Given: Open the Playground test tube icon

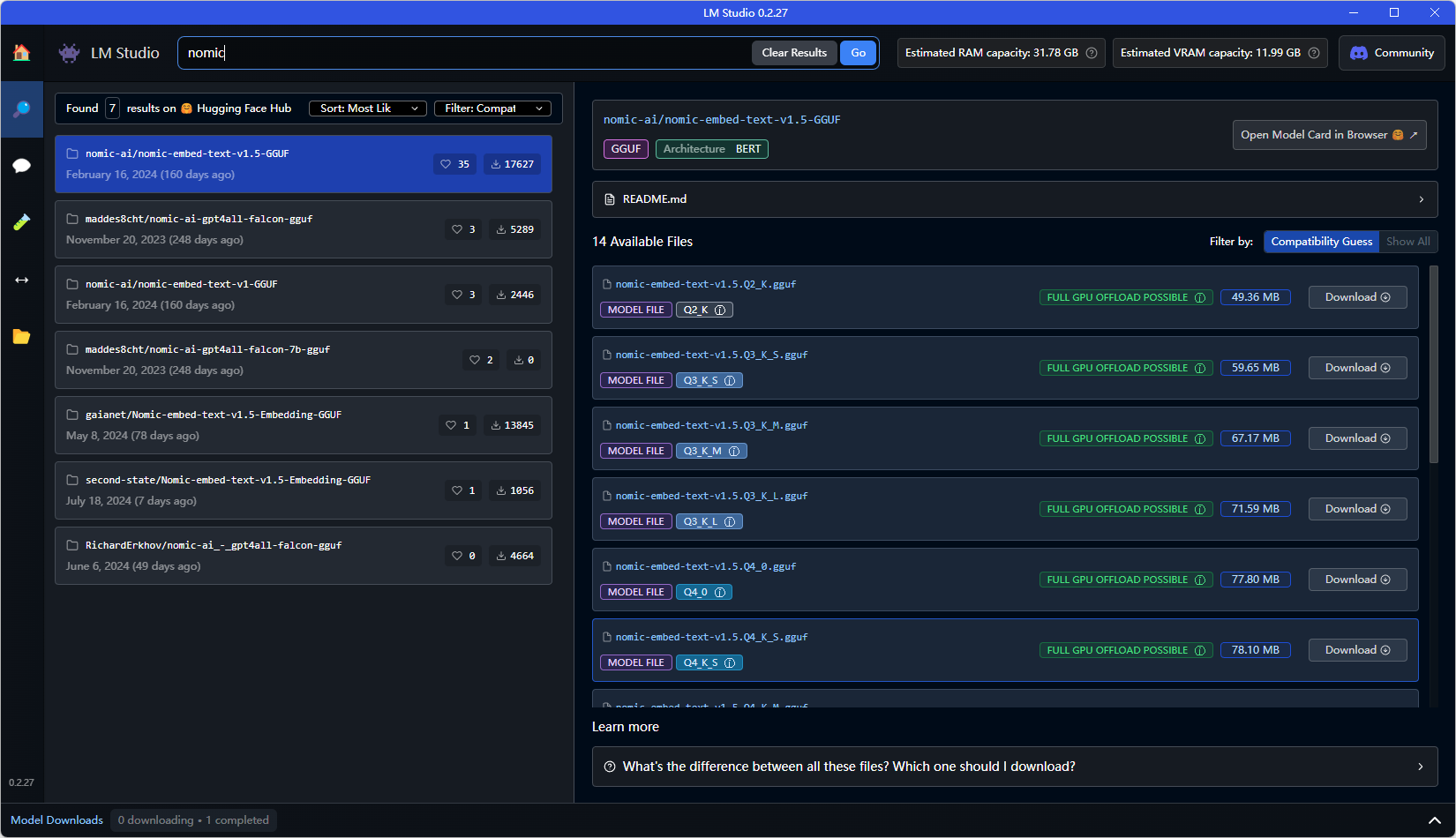Looking at the screenshot, I should (x=21, y=221).
